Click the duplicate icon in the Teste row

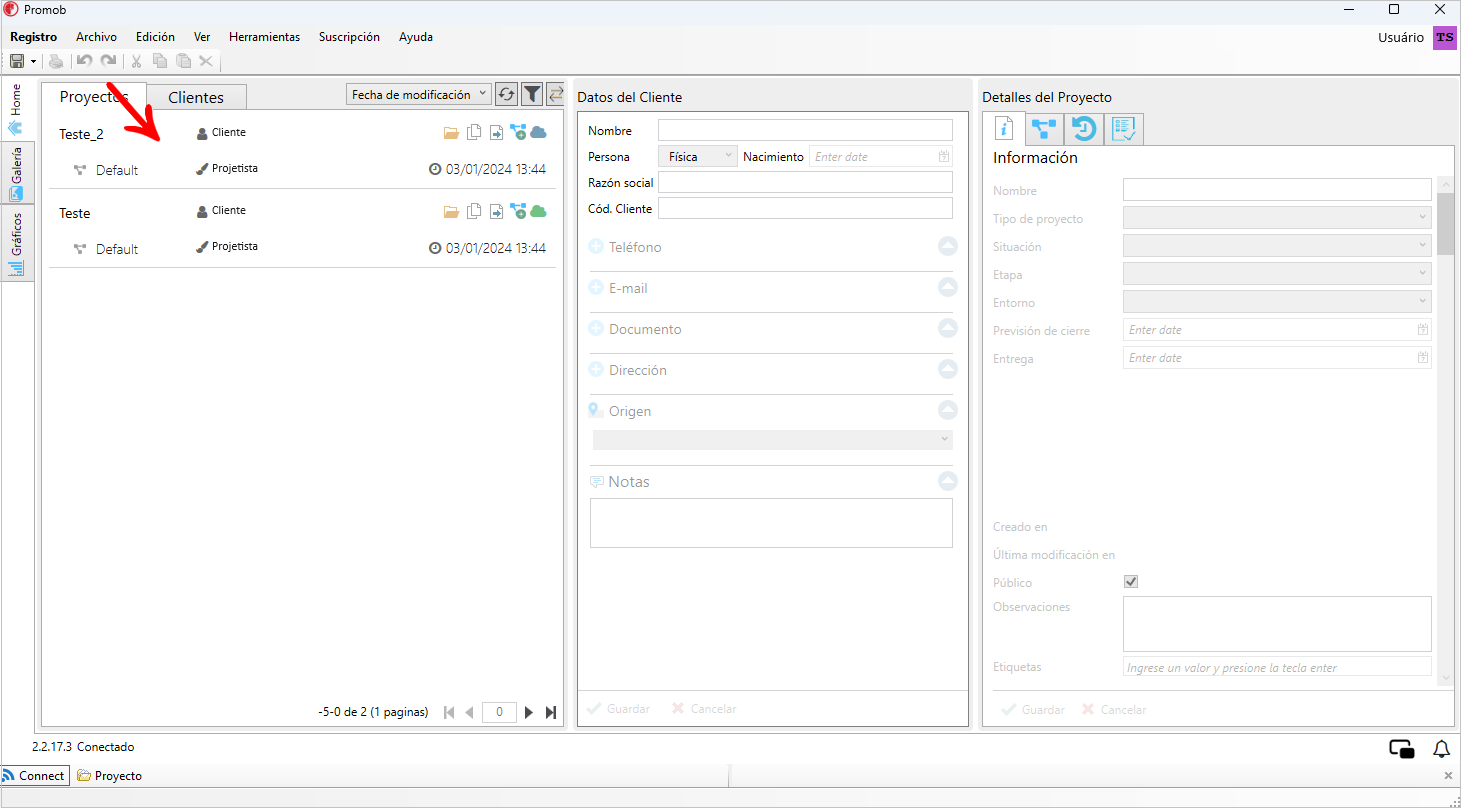(474, 211)
